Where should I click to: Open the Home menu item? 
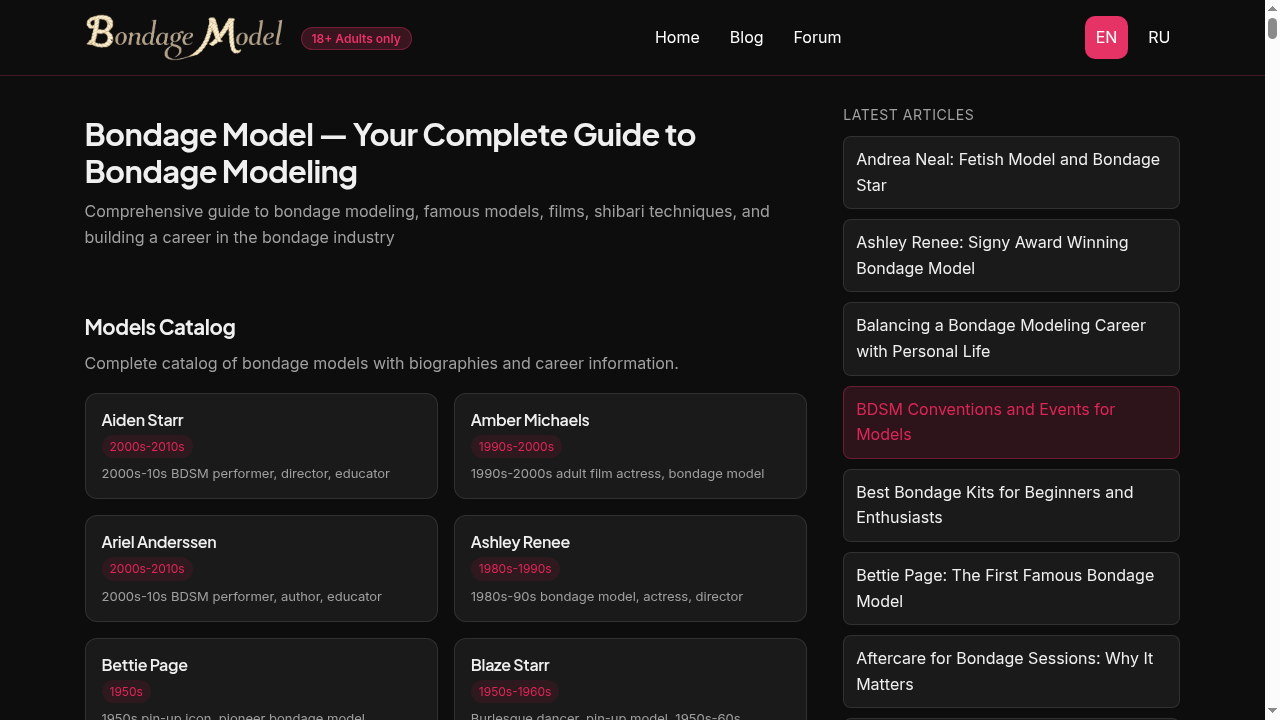(x=677, y=37)
